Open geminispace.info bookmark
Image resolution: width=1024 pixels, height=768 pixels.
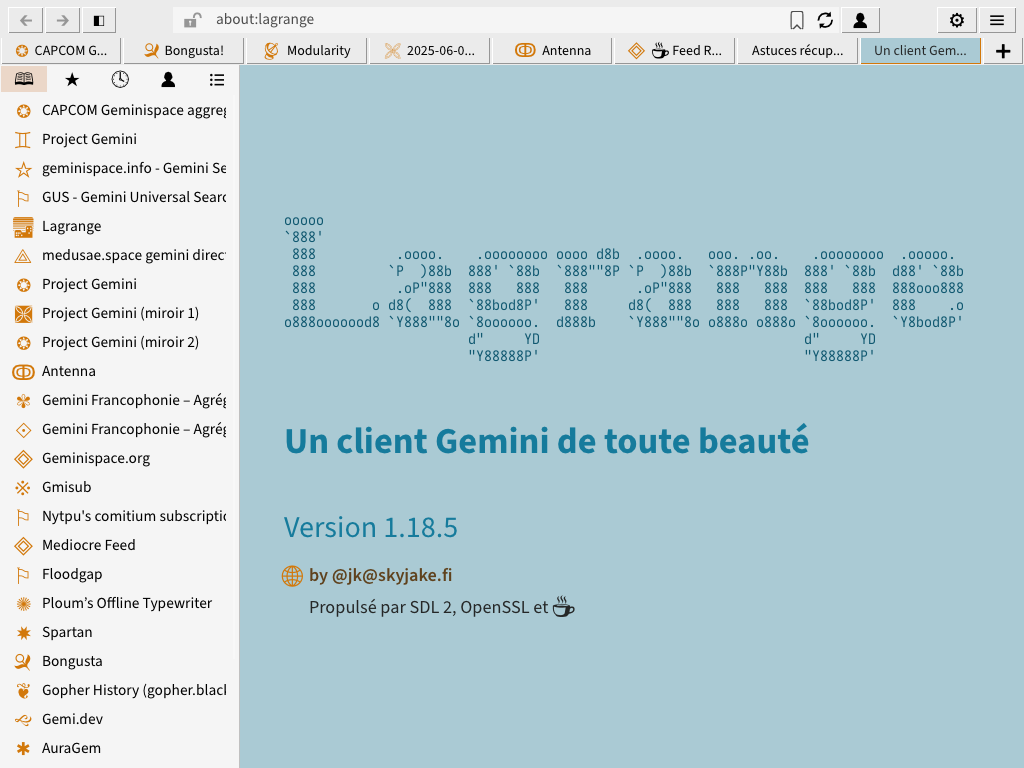tap(120, 168)
